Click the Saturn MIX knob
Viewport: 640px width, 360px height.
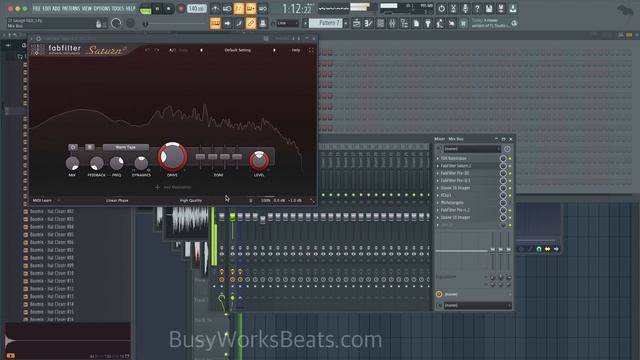pyautogui.click(x=72, y=163)
